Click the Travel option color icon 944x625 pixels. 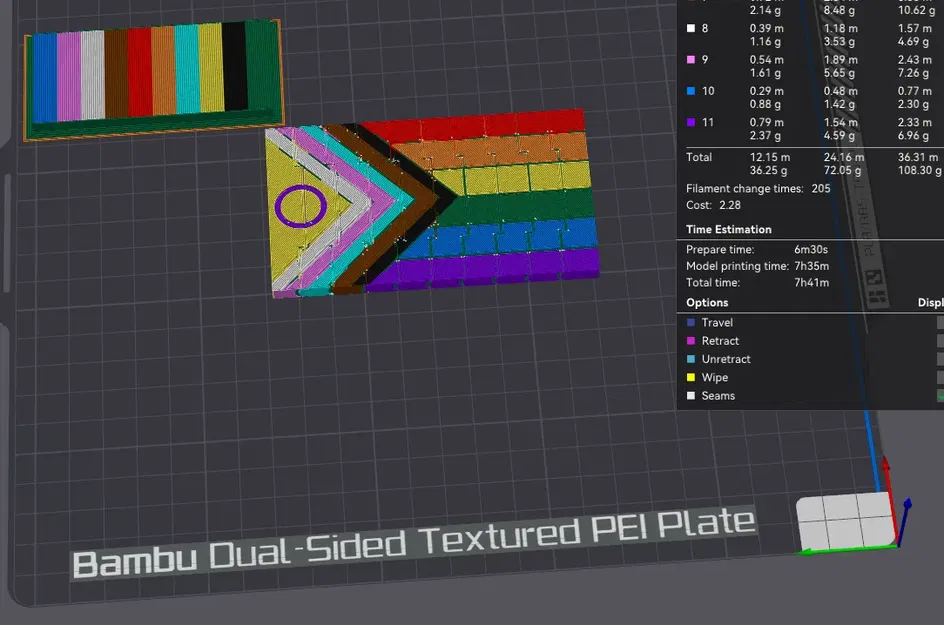[x=691, y=323]
